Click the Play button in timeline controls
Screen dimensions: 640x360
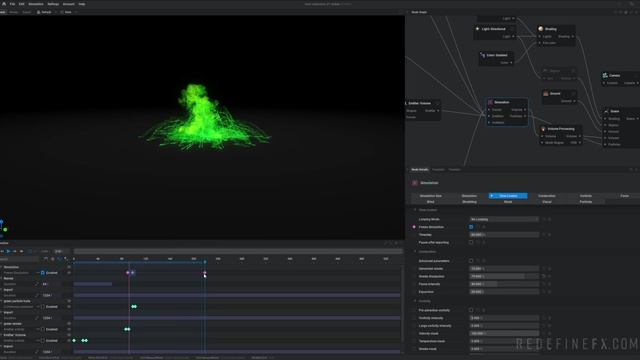8,251
